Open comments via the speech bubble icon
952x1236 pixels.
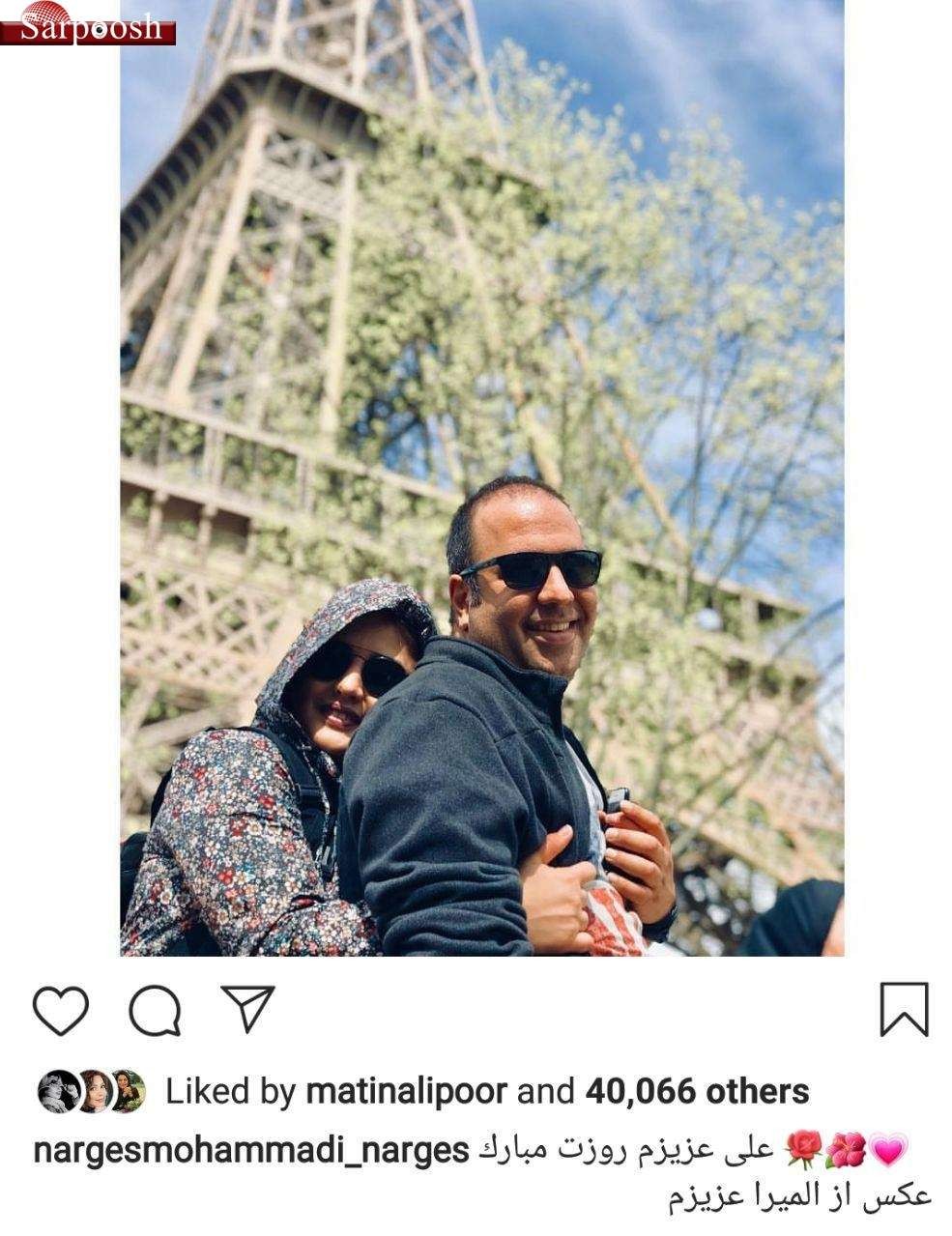pos(155,1012)
